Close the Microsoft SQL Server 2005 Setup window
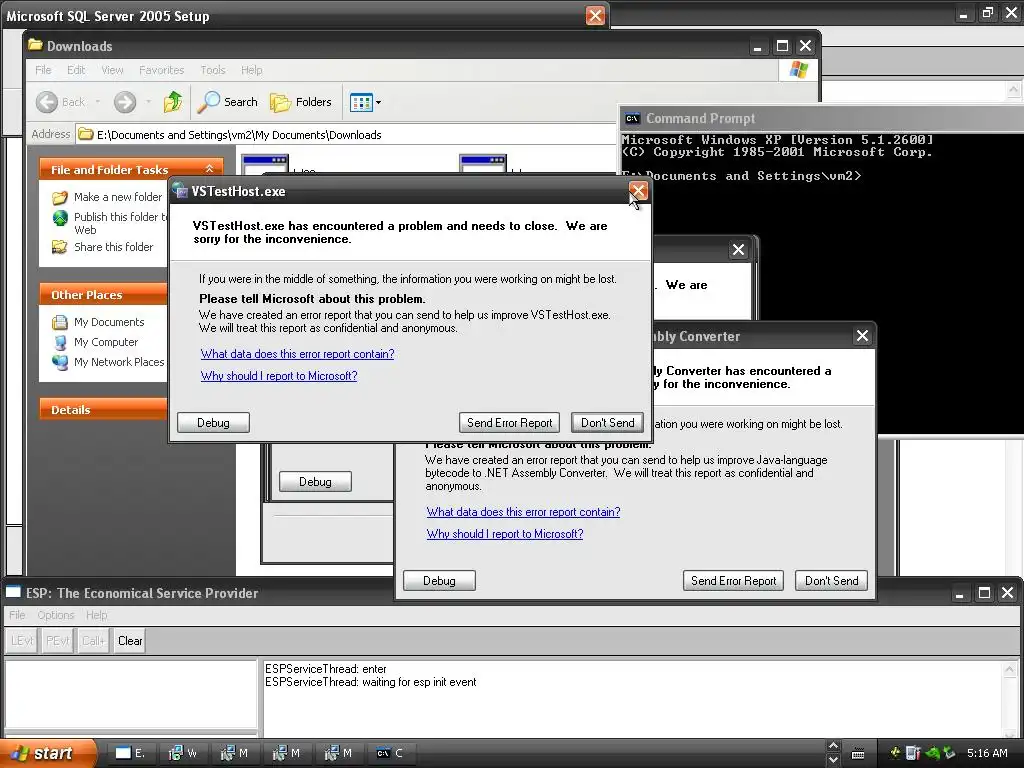Screen dimensions: 1024x768 coord(595,15)
